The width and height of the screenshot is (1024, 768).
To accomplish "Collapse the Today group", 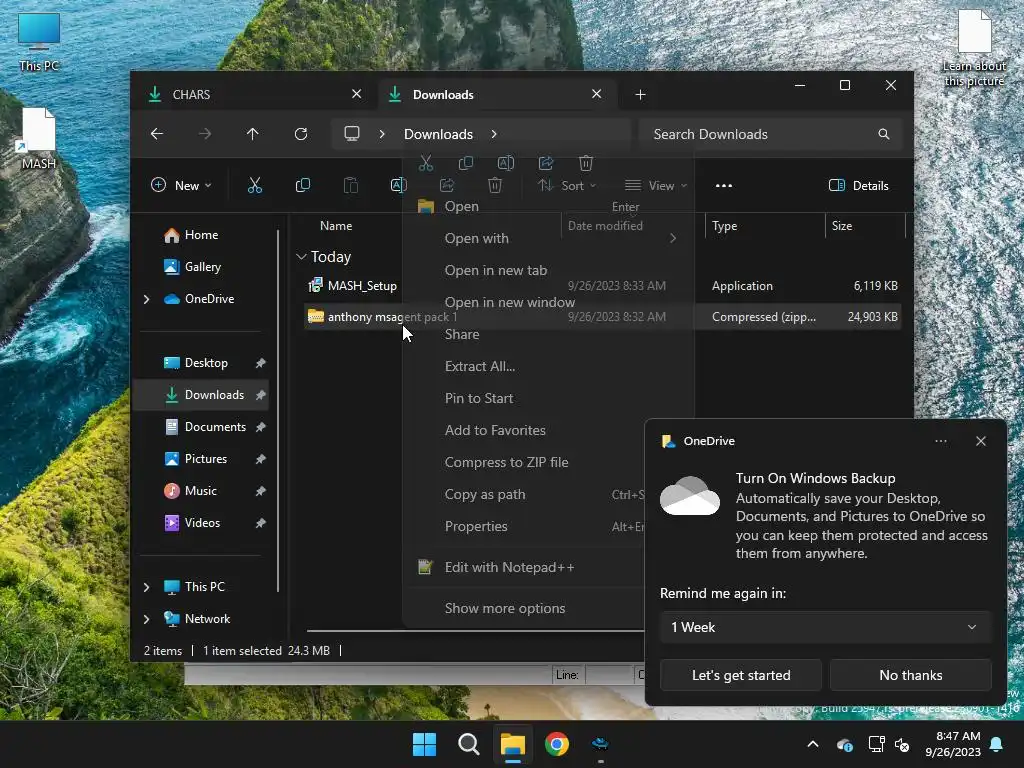I will coord(301,257).
